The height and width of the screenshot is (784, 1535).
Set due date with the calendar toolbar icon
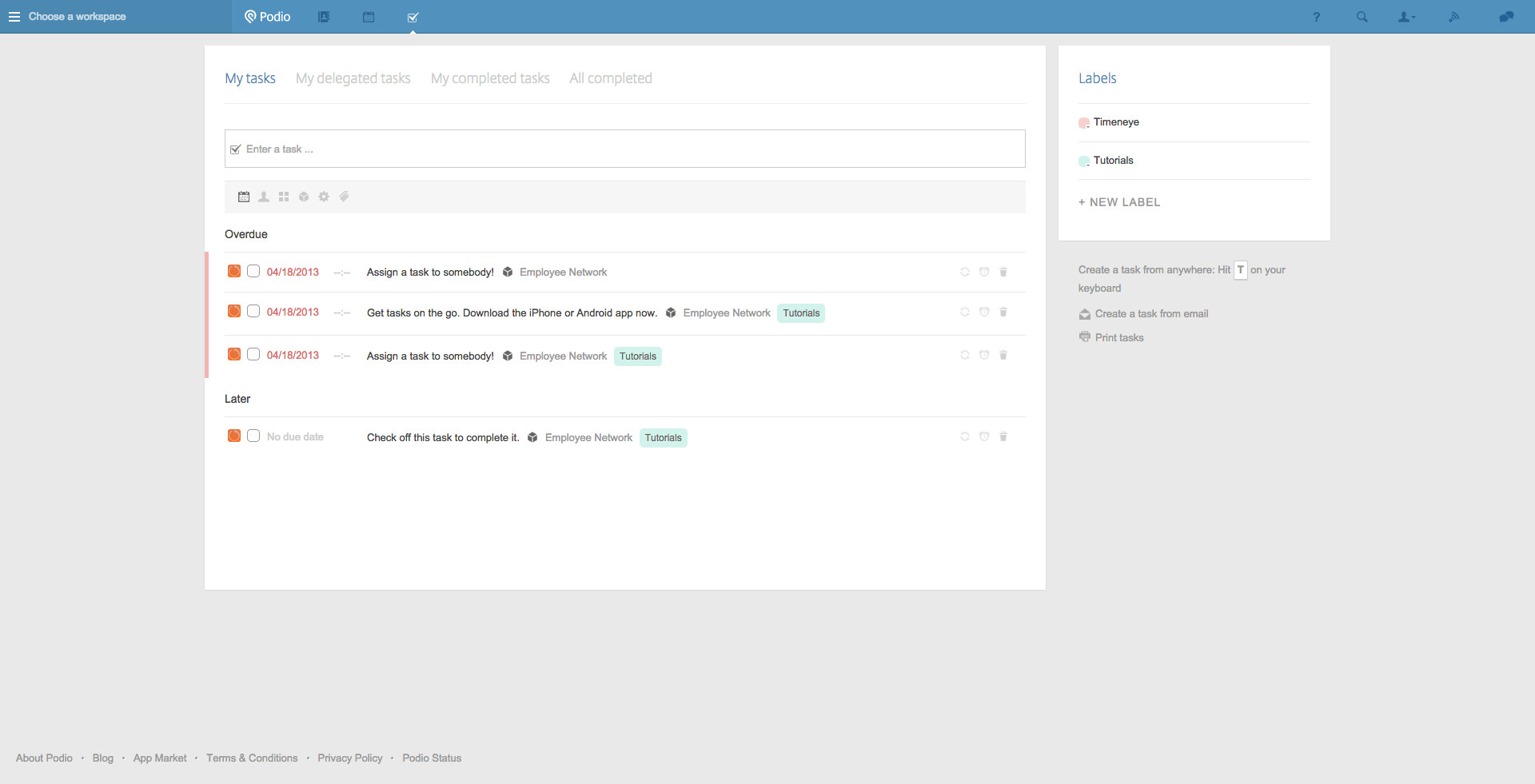244,197
